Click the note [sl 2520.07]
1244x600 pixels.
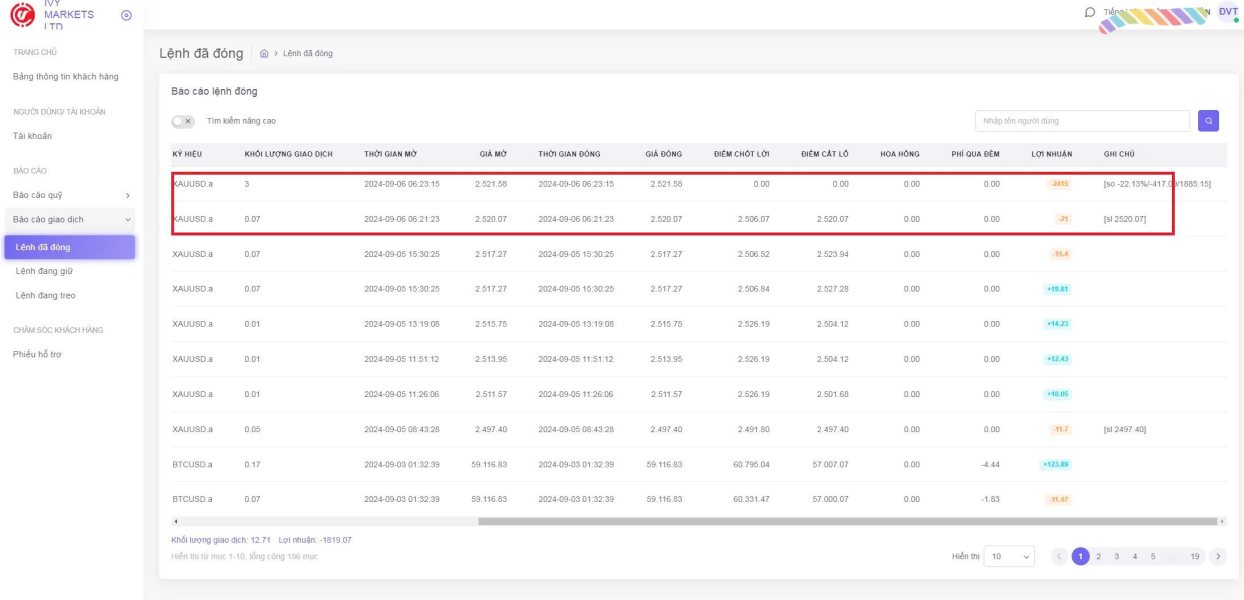(x=1125, y=219)
